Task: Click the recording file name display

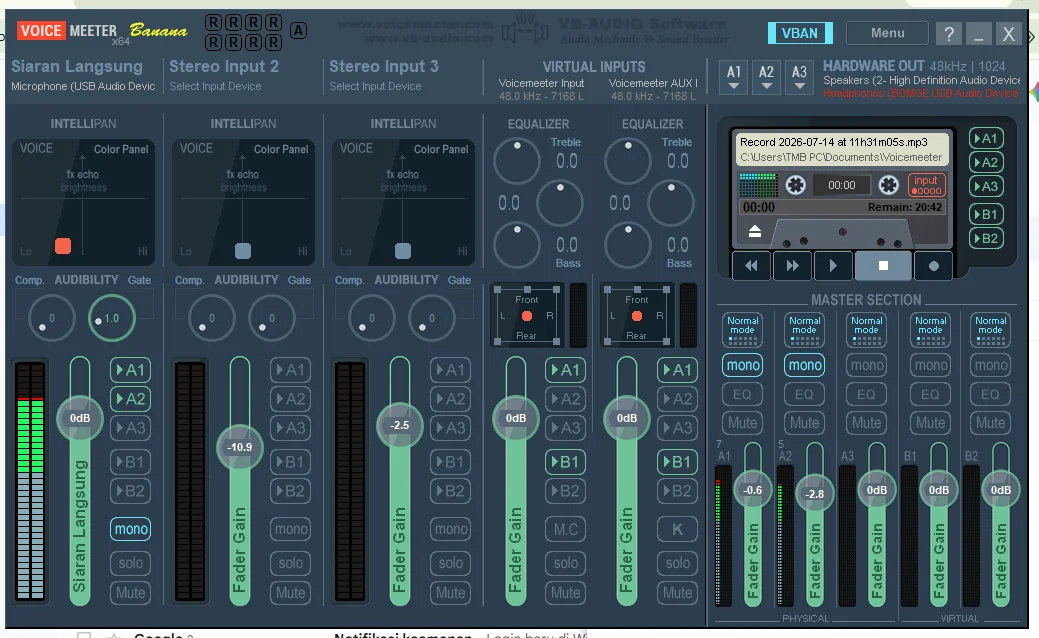Action: tap(842, 150)
